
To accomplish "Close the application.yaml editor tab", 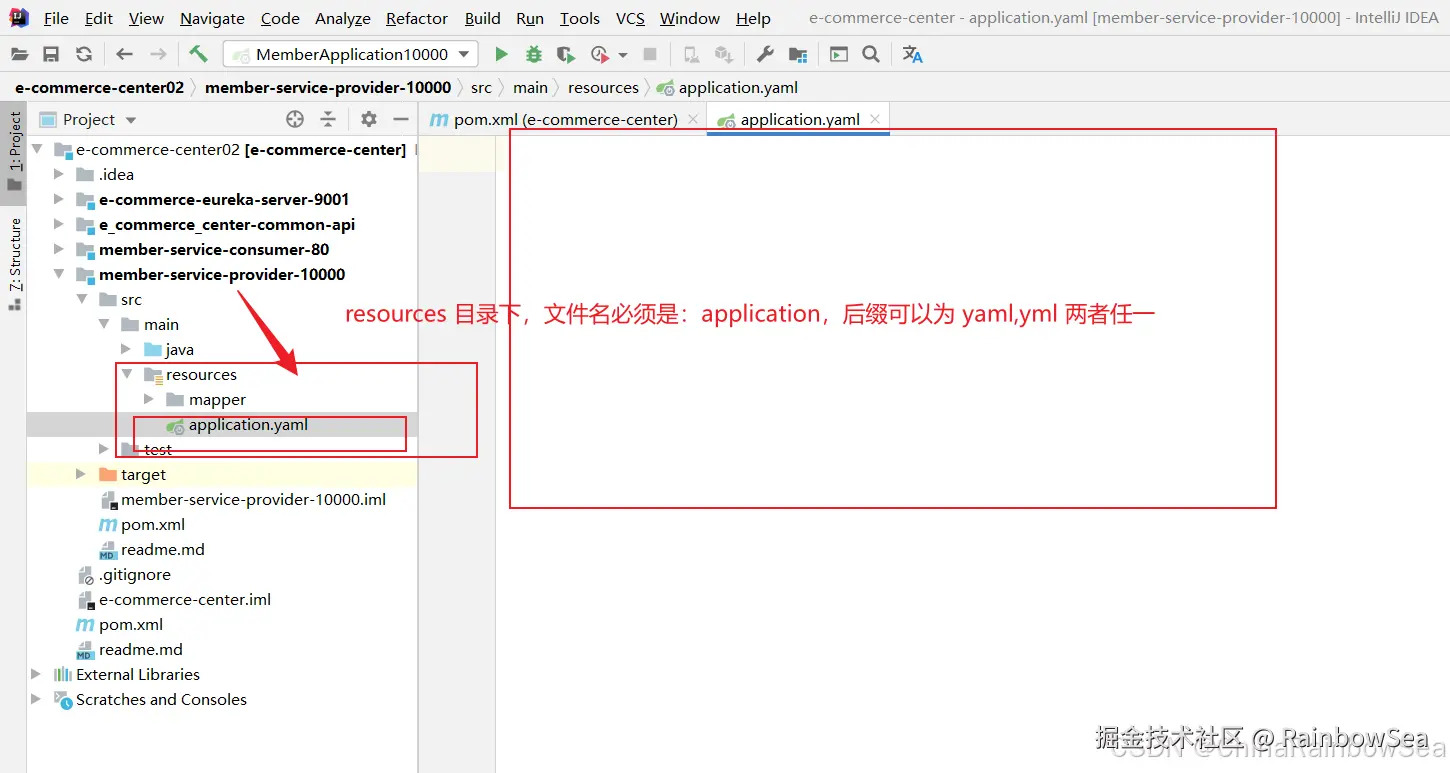I will coord(875,119).
